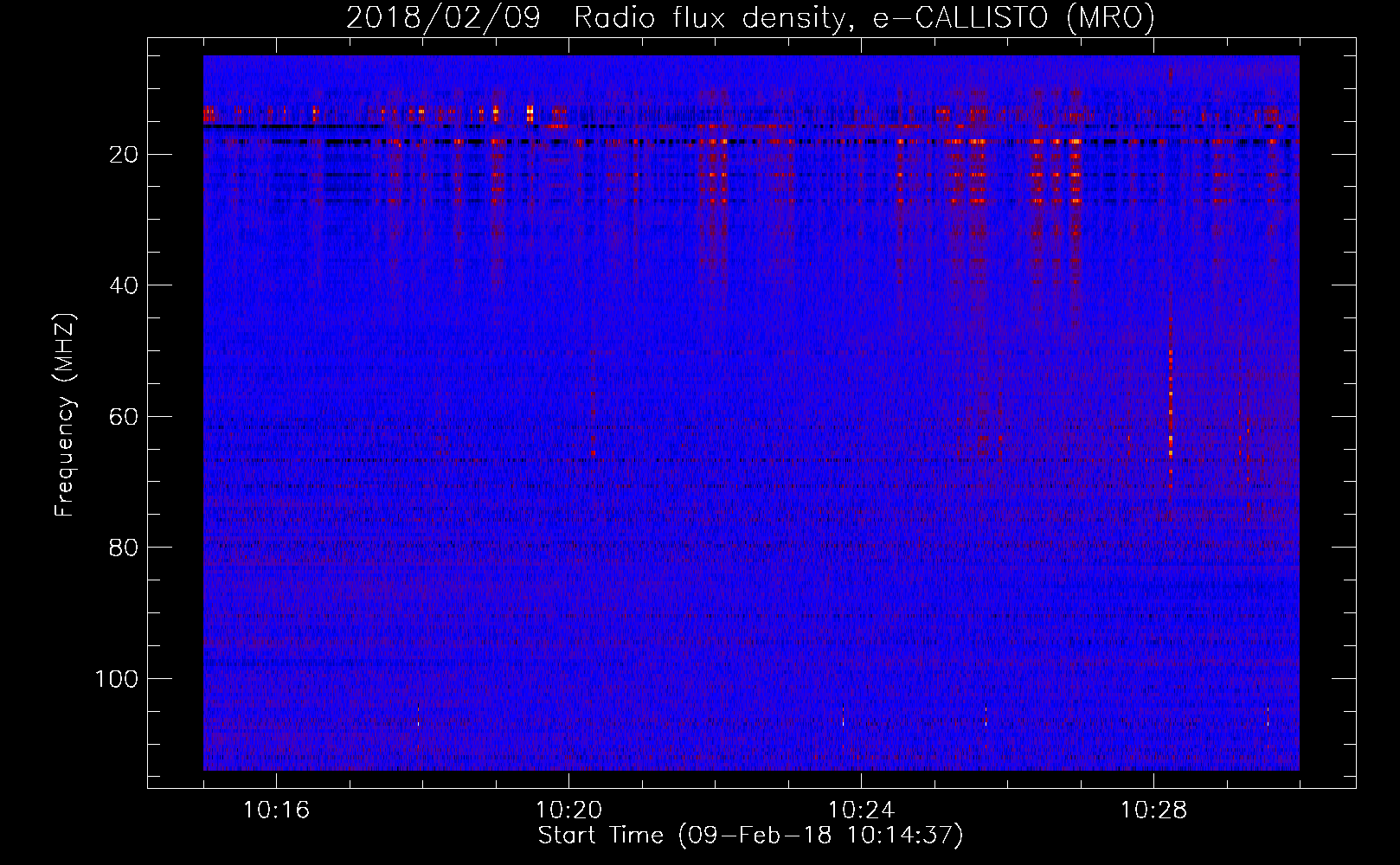Click the 100 frequency tick label
This screenshot has width=1400, height=865.
pos(117,679)
